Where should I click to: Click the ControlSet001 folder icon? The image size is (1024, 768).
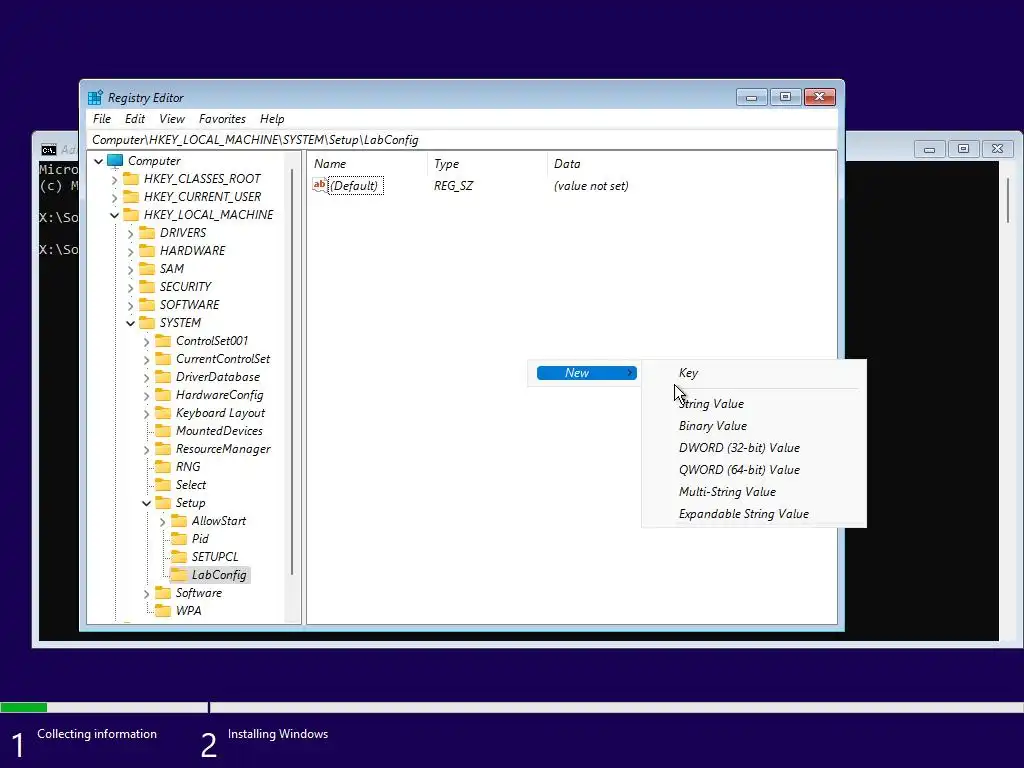pos(163,341)
